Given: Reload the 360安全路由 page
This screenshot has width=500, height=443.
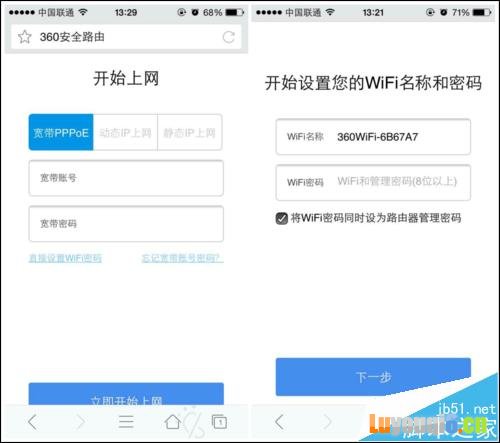Looking at the screenshot, I should coord(229,37).
